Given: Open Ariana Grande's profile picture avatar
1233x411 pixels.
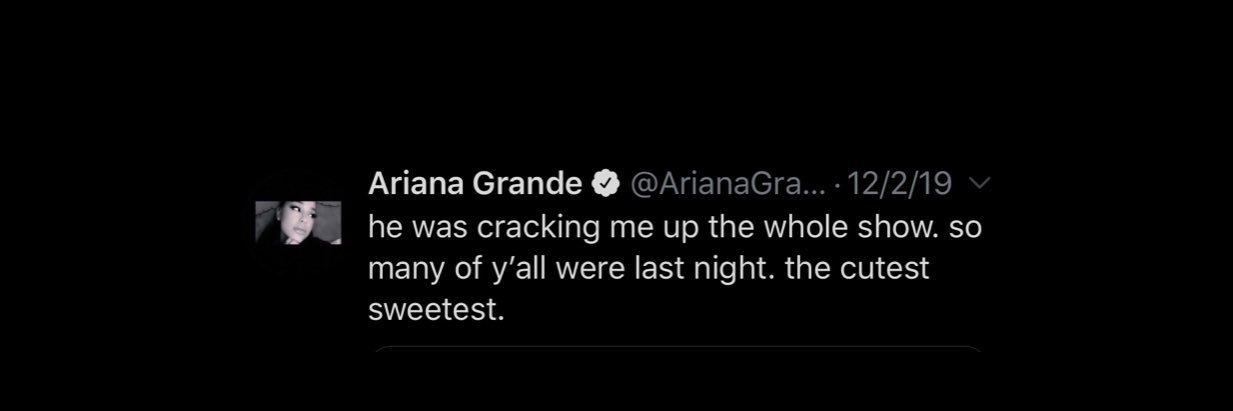Looking at the screenshot, I should (298, 222).
